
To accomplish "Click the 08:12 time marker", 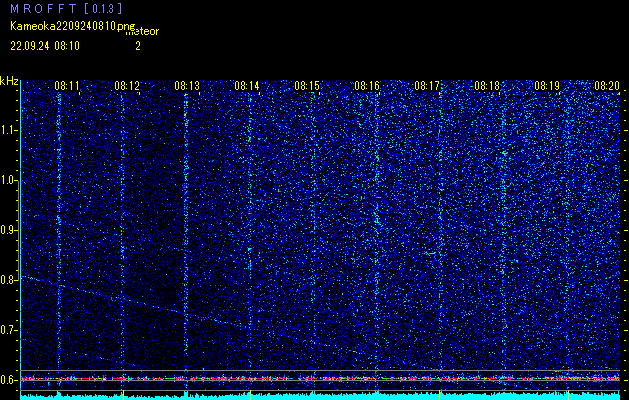I will coord(127,85).
